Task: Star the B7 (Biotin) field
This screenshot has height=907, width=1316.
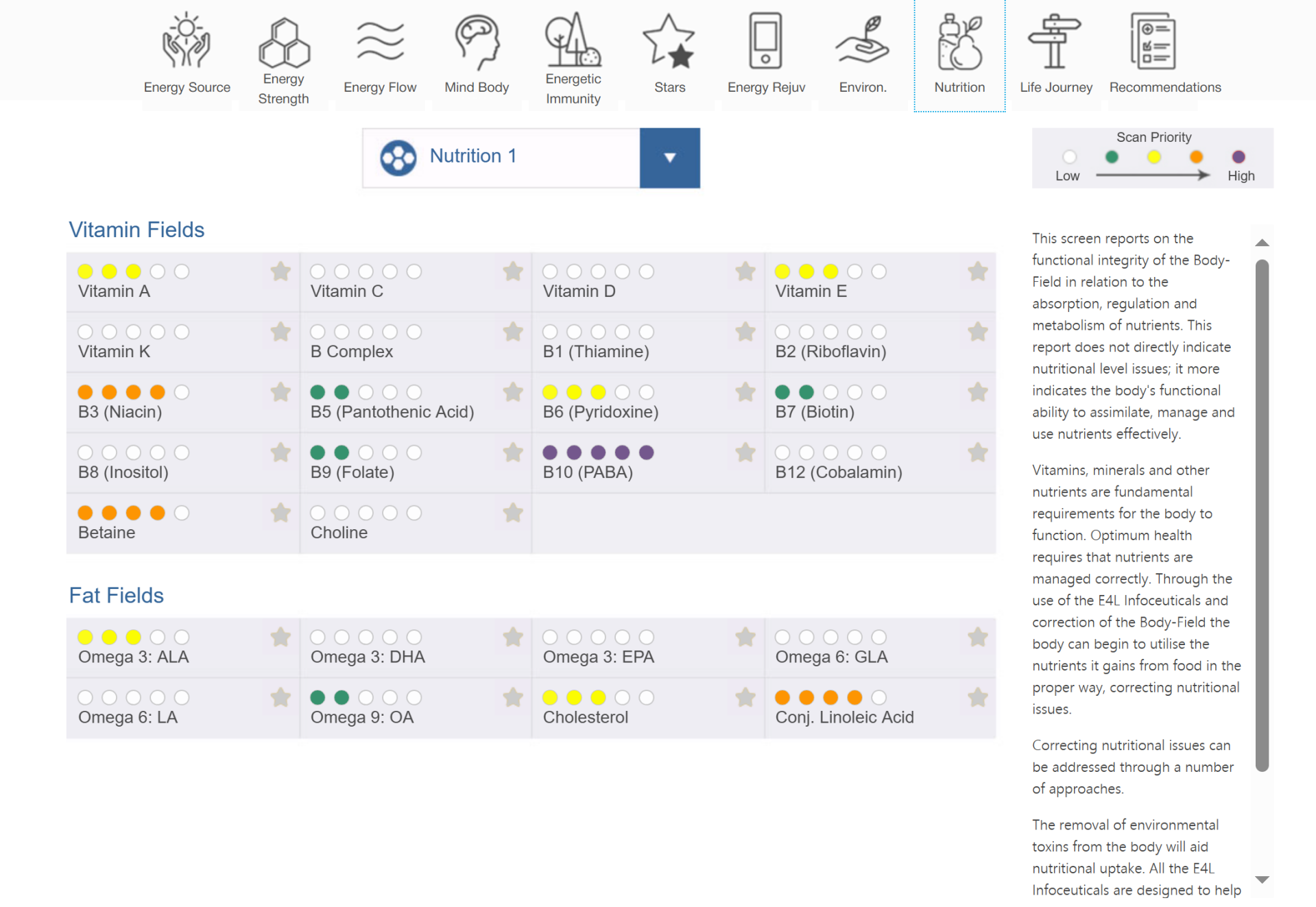Action: click(978, 392)
